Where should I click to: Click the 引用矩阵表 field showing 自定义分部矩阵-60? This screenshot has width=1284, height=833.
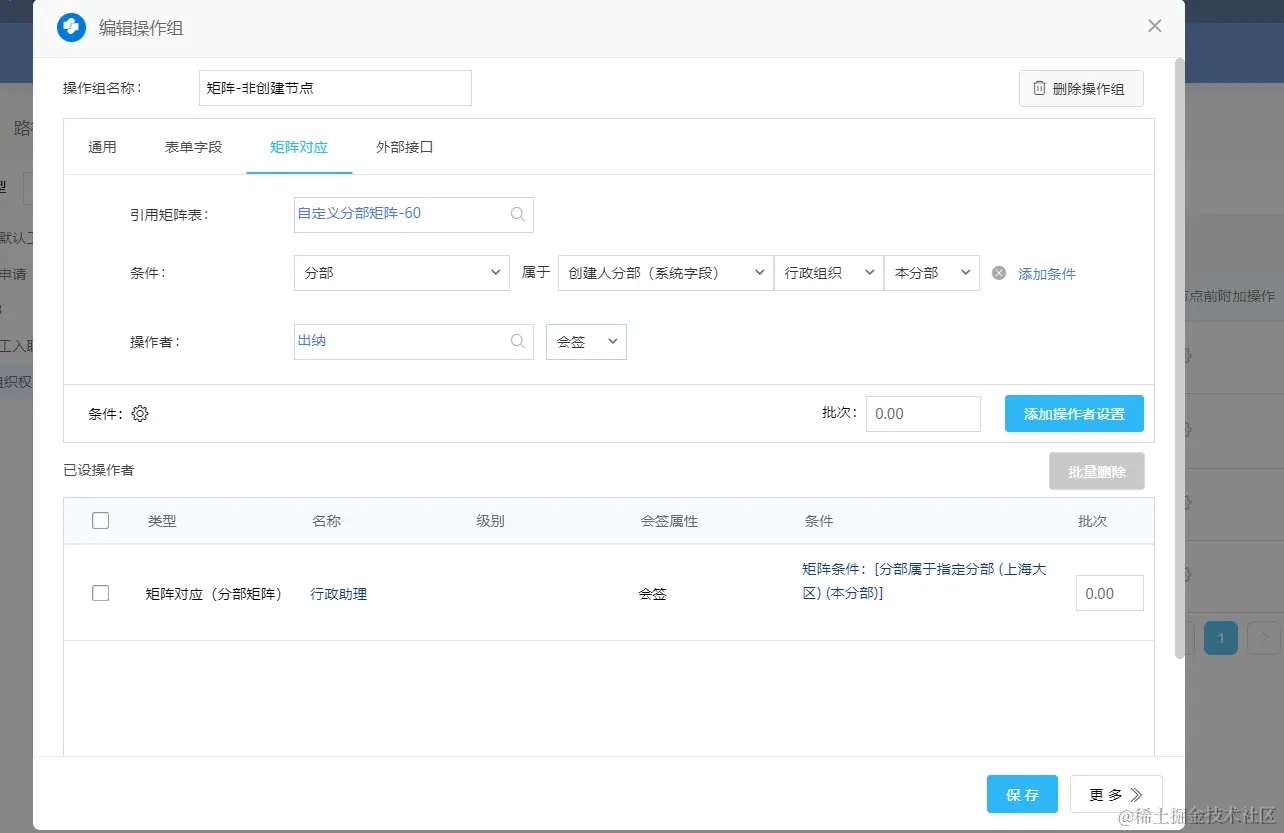[x=414, y=214]
